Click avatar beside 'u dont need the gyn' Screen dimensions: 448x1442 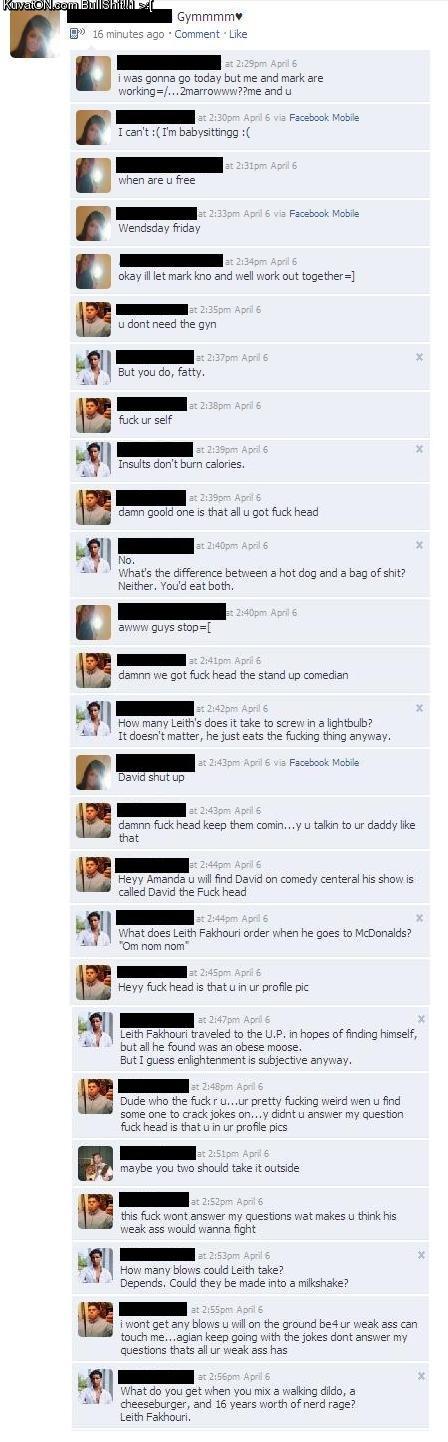pyautogui.click(x=94, y=319)
